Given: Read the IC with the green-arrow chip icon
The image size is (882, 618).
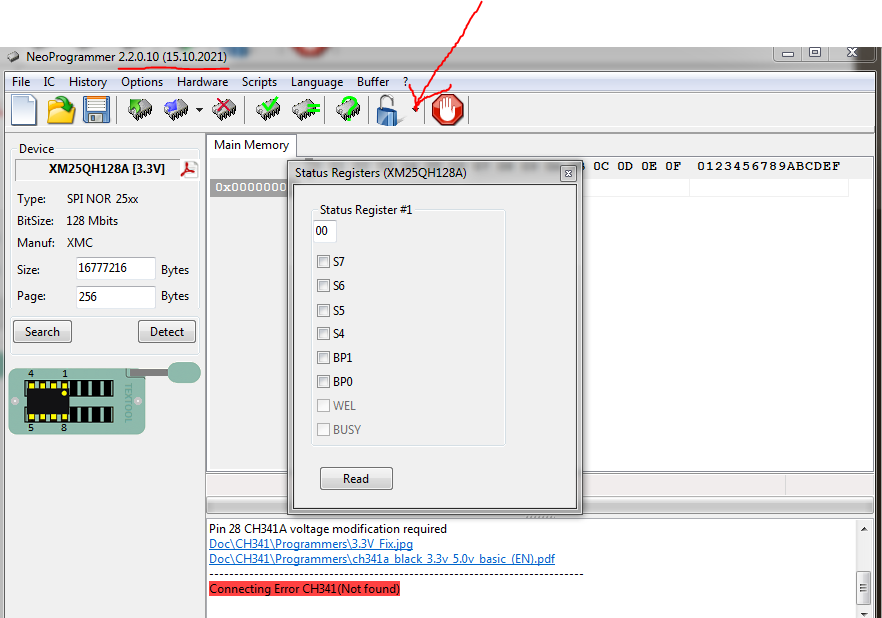Looking at the screenshot, I should click(x=140, y=110).
